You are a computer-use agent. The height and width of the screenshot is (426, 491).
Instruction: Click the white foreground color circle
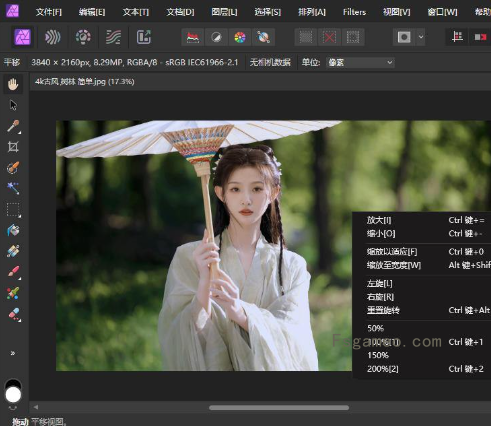pyautogui.click(x=13, y=395)
